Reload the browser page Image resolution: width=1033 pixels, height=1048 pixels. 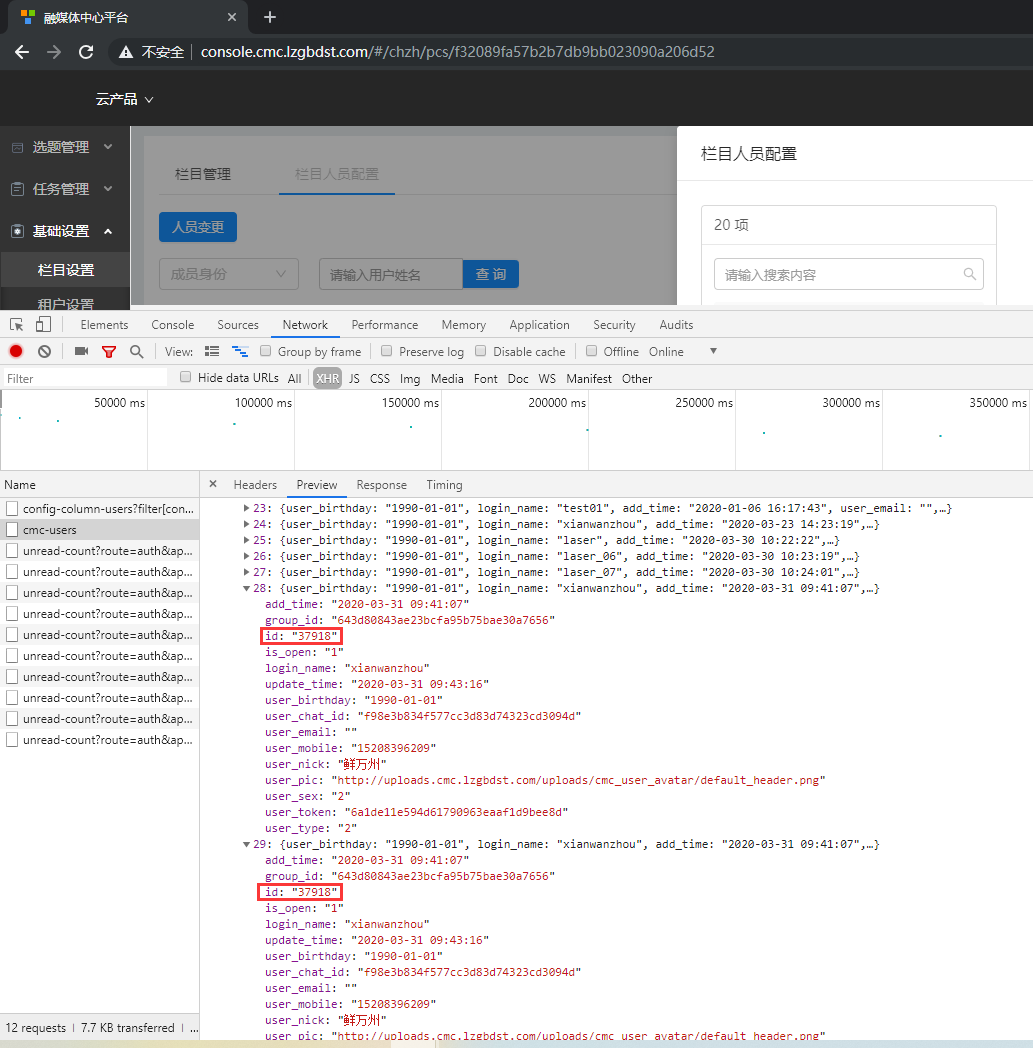coord(86,52)
